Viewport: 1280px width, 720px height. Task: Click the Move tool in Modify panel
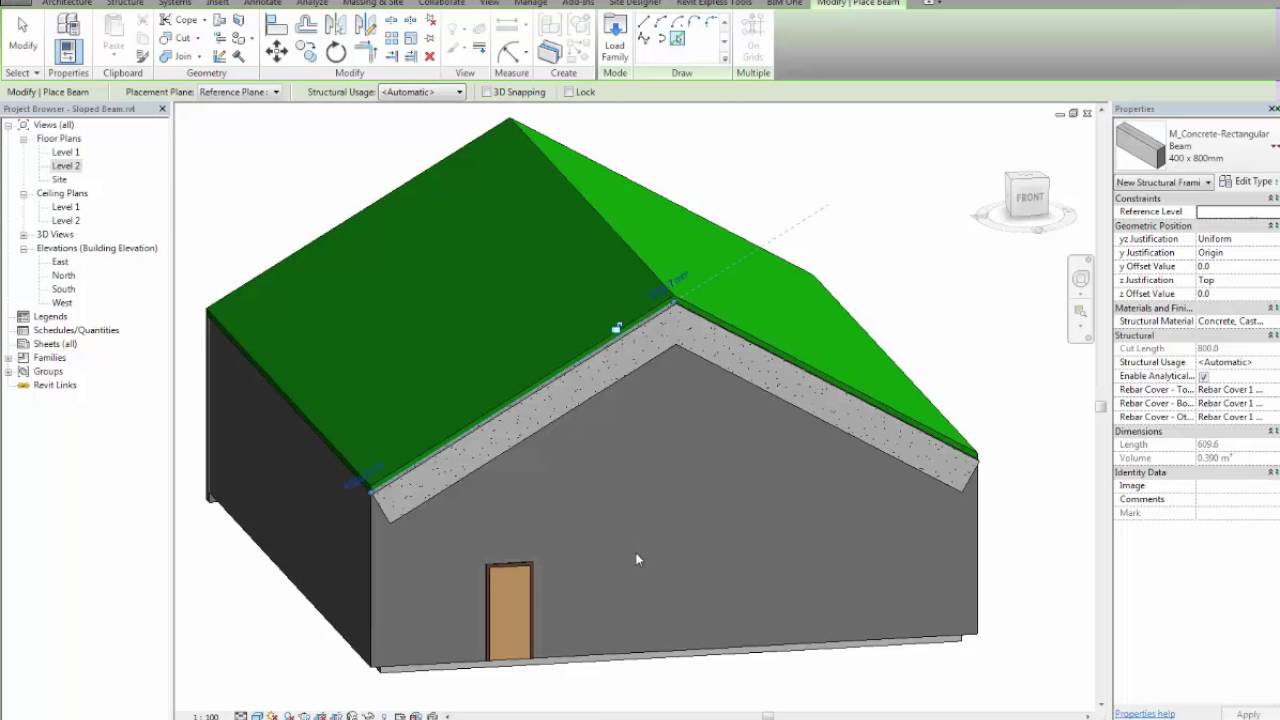click(277, 52)
